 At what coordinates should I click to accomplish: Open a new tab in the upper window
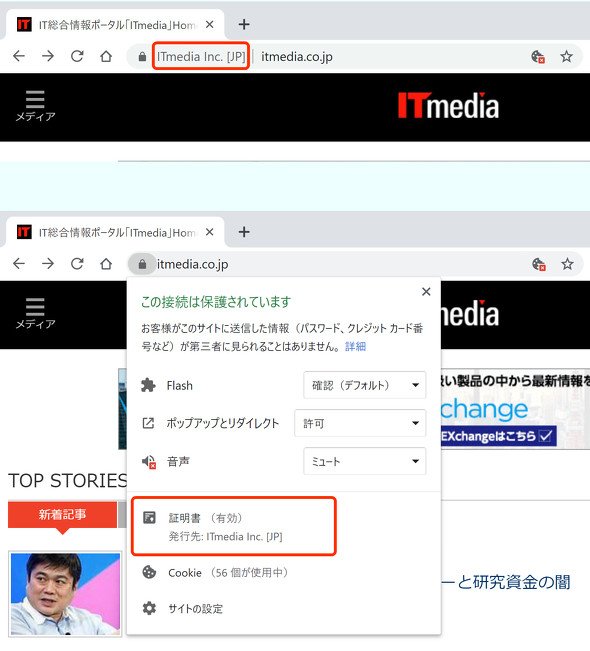(x=244, y=24)
